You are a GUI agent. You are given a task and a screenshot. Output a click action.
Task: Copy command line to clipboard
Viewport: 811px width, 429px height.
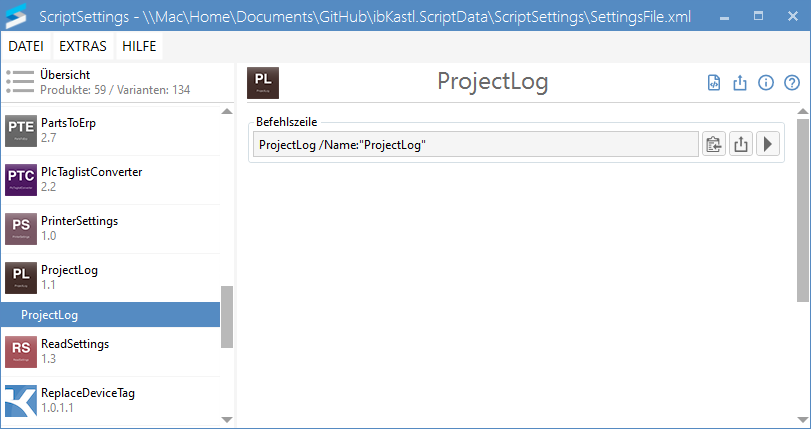[713, 145]
